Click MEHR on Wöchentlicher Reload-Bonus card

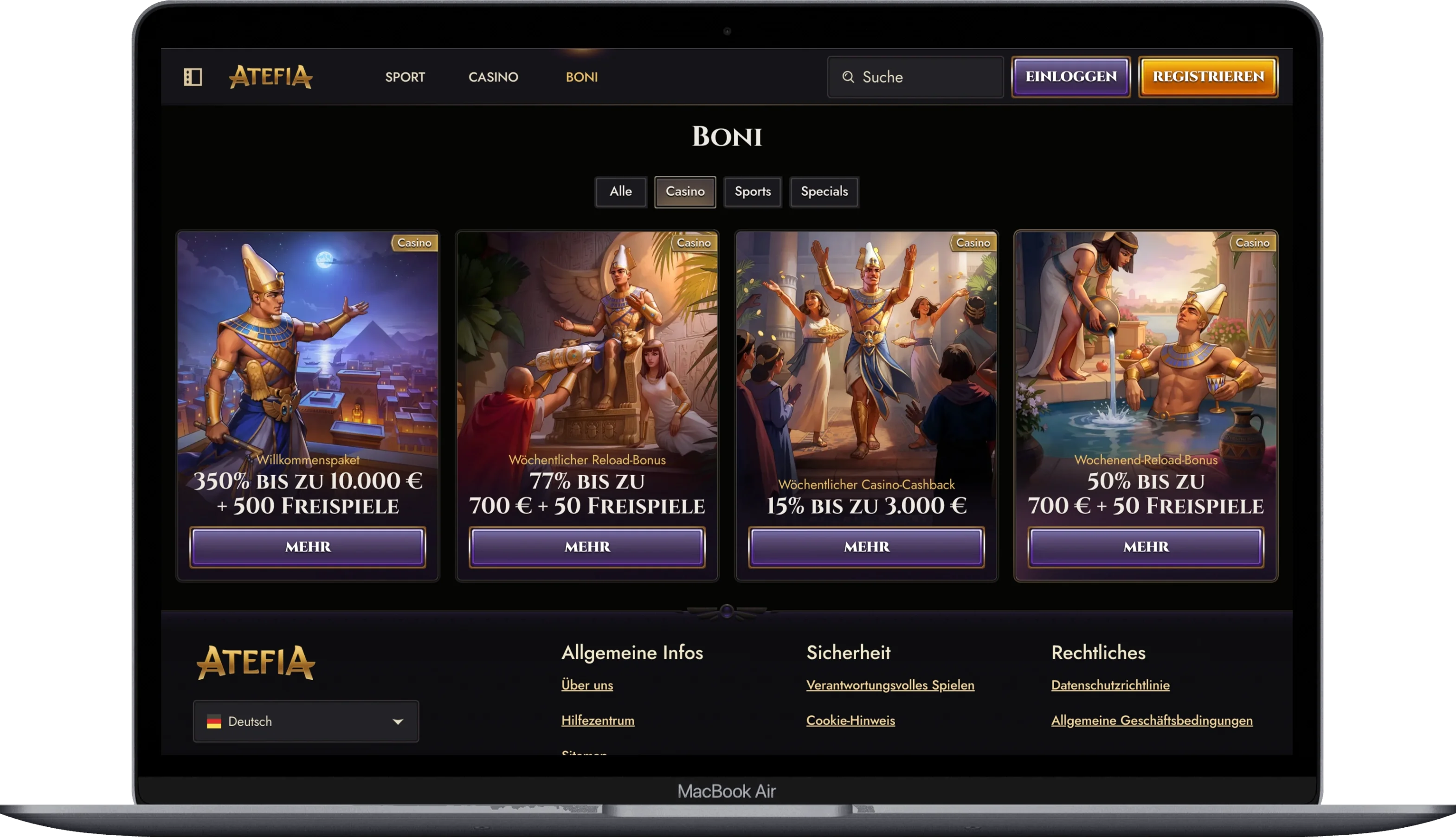pos(587,547)
